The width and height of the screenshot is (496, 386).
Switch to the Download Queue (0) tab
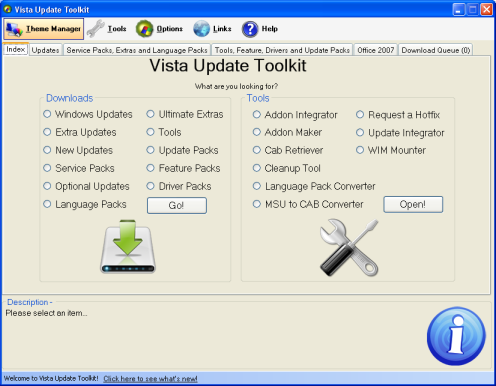(x=436, y=50)
